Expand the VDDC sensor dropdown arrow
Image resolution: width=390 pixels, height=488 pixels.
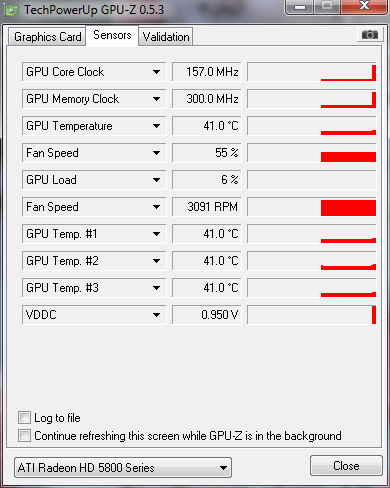[156, 315]
